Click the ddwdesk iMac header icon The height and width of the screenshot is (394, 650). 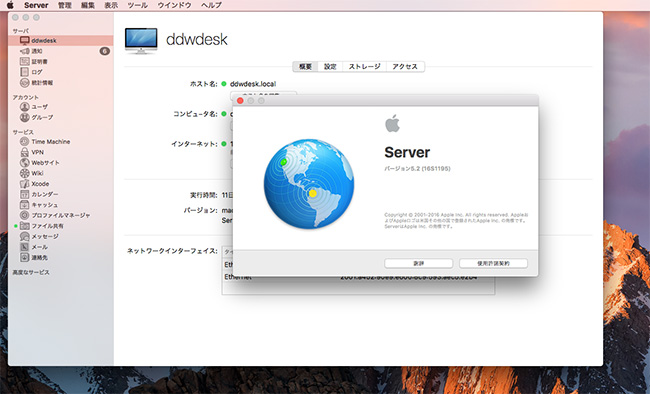click(x=141, y=41)
